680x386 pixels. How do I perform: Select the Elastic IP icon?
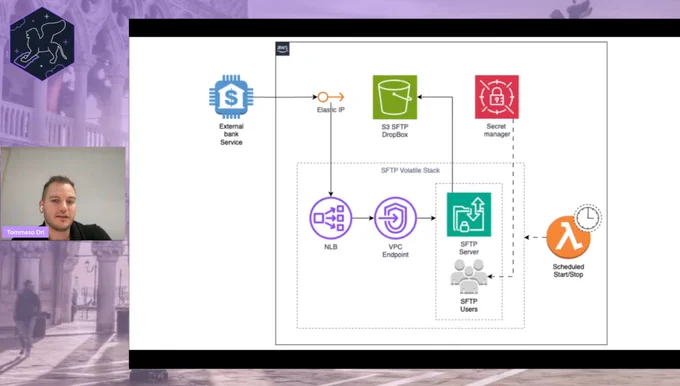click(331, 97)
